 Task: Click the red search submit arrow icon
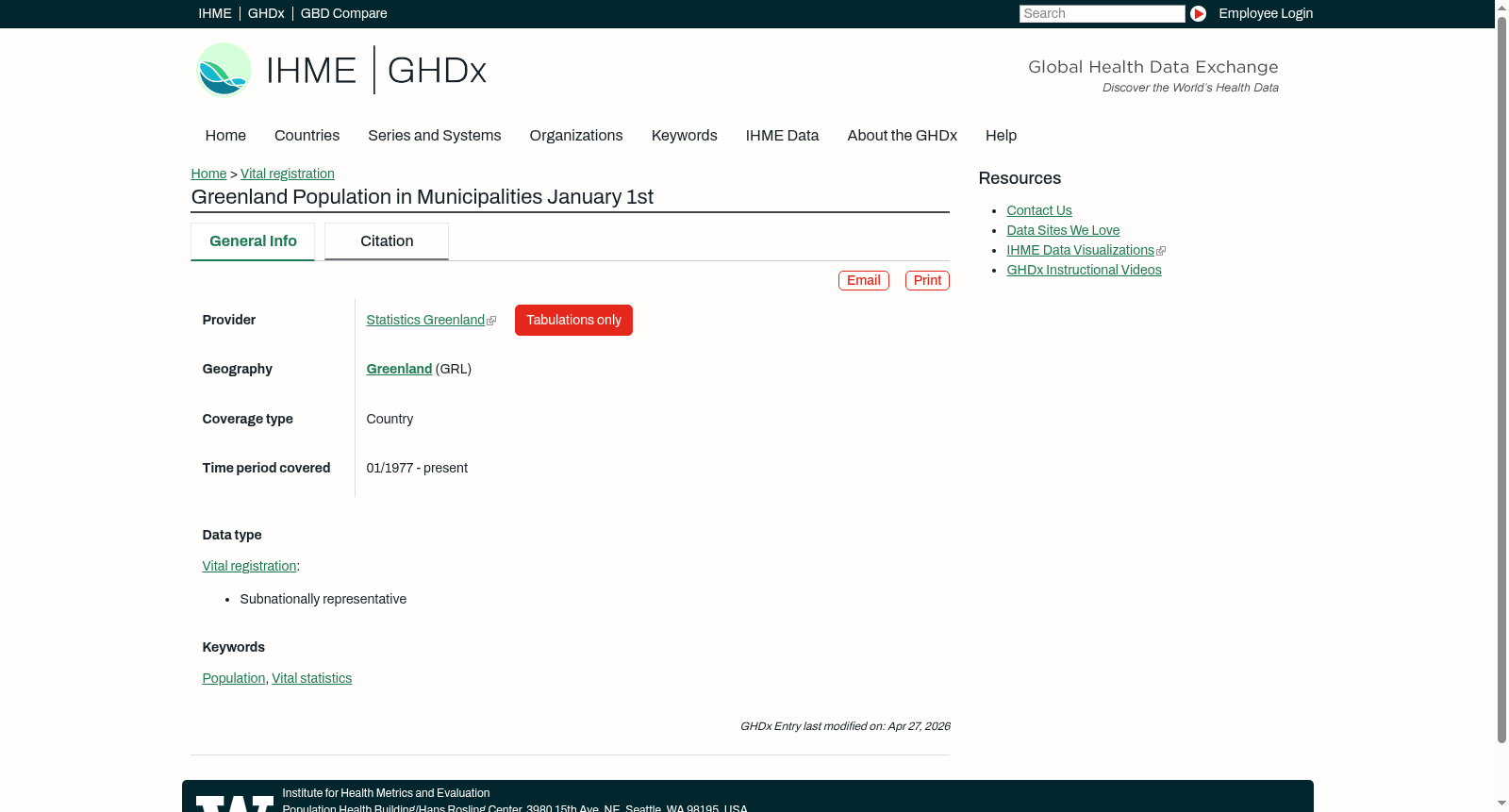[x=1198, y=13]
